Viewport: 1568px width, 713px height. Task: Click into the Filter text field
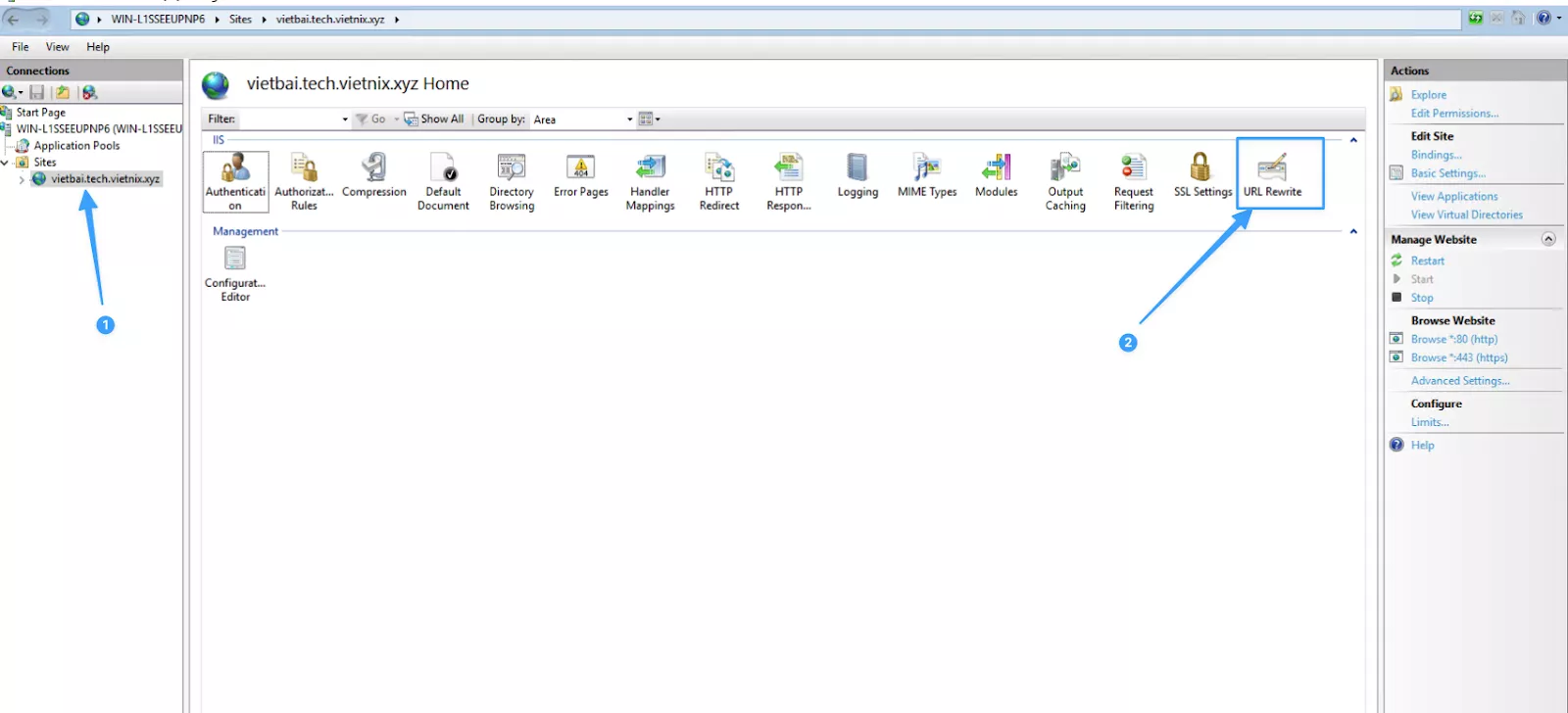[289, 119]
